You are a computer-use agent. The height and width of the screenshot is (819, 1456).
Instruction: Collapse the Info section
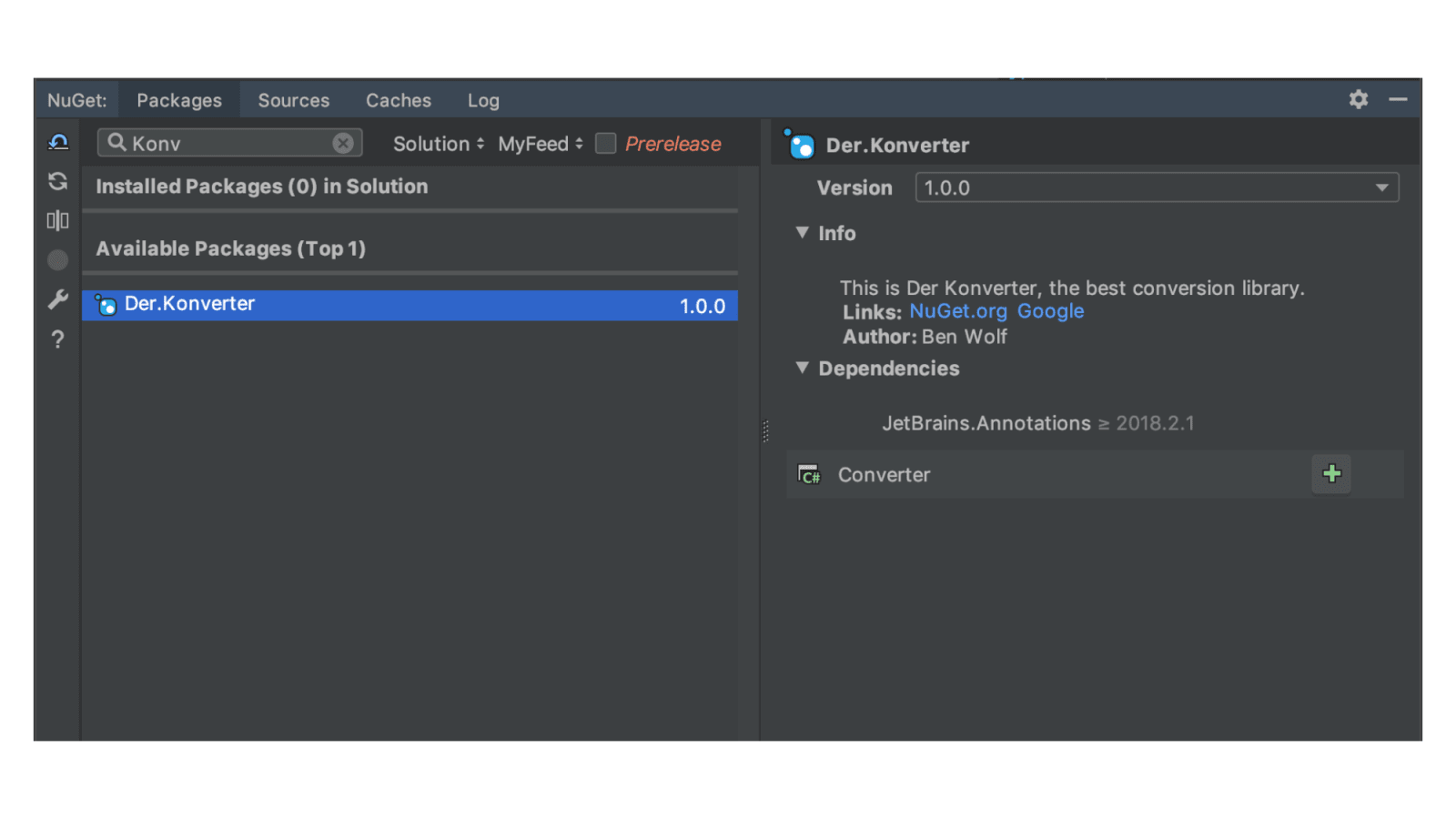point(802,233)
